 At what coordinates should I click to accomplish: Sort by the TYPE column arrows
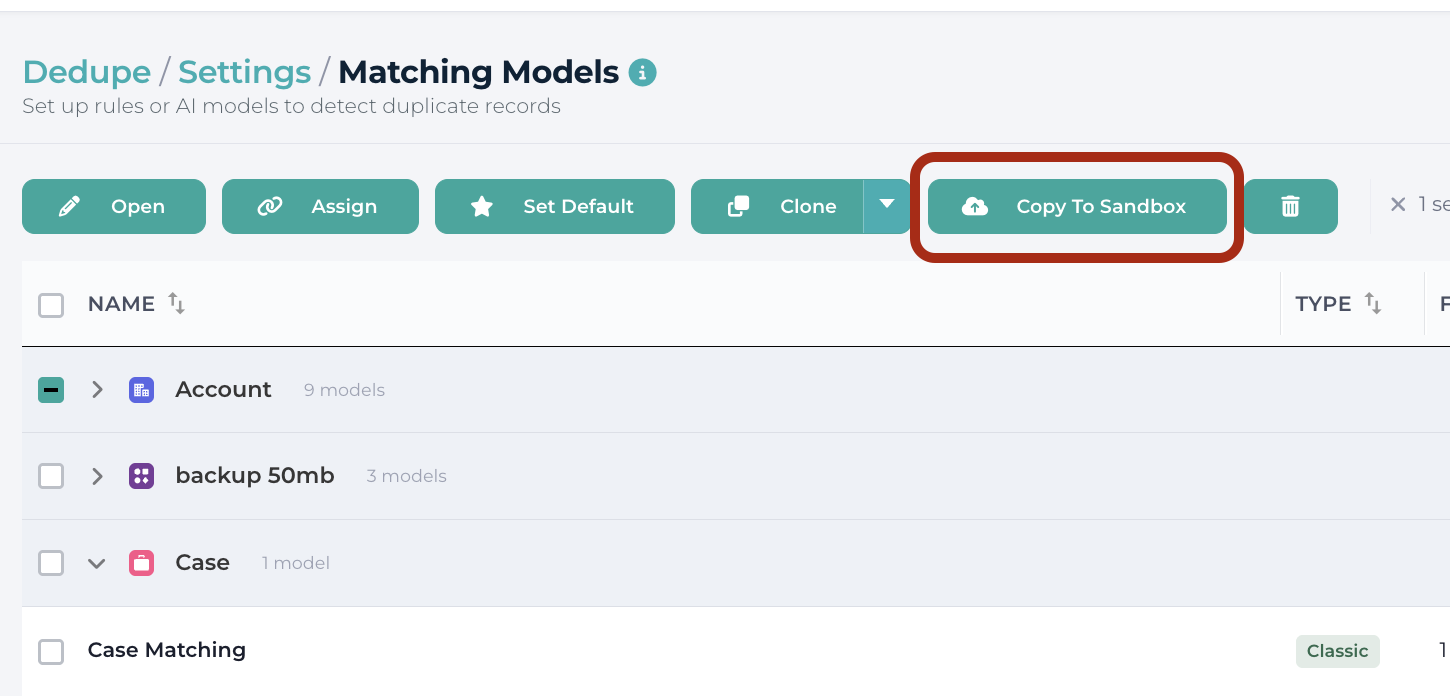pos(1373,304)
